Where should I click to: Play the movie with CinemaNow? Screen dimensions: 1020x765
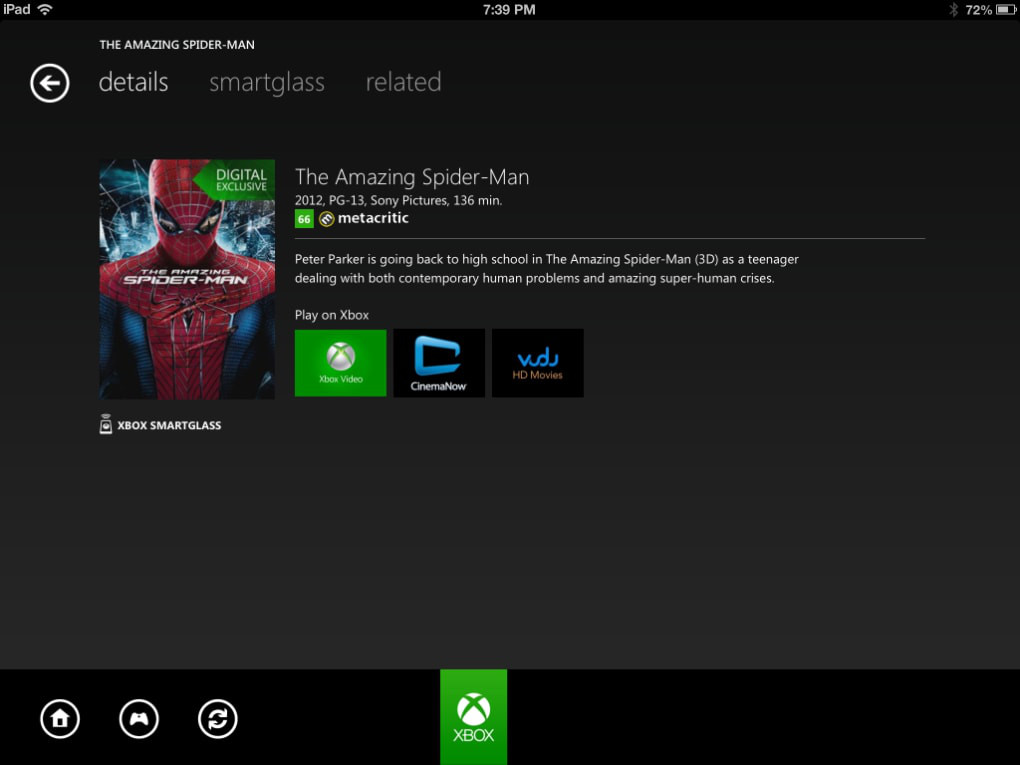439,362
